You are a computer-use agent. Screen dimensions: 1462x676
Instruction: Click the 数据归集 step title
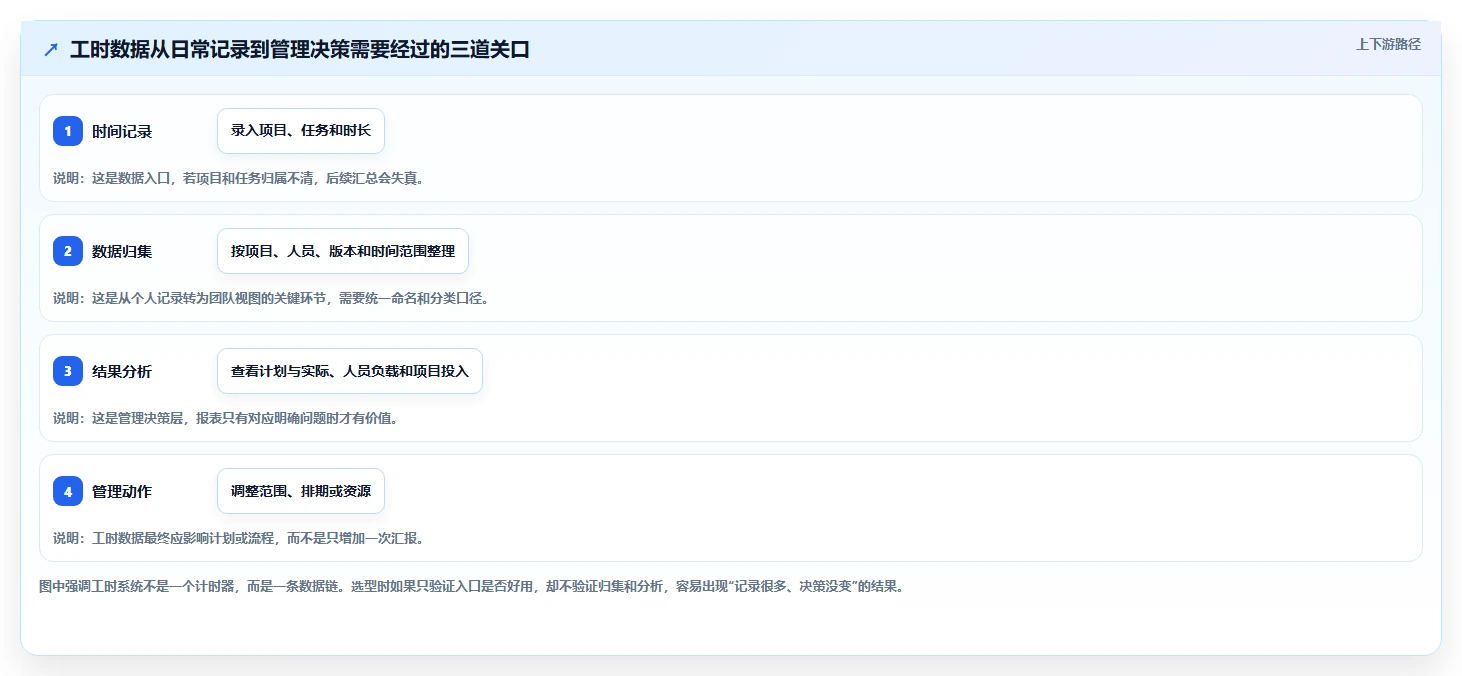click(122, 251)
